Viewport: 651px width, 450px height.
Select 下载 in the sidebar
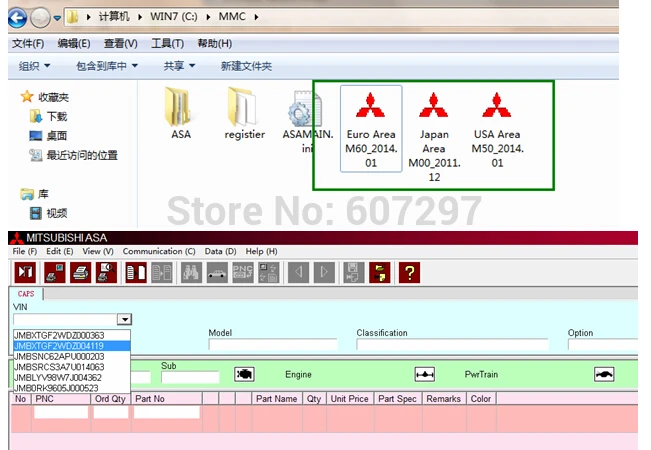pyautogui.click(x=49, y=116)
